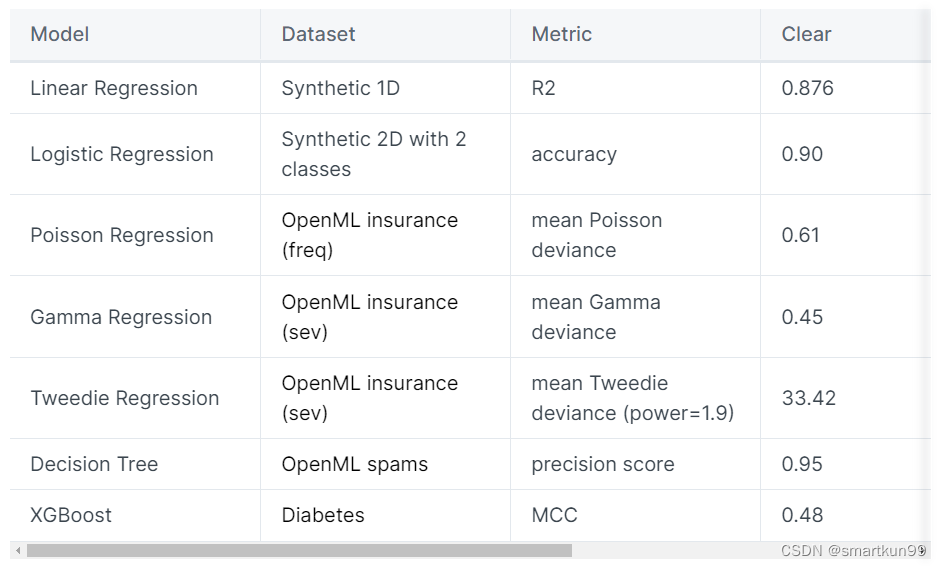The image size is (941, 566).
Task: Select the Model column header
Action: (x=60, y=34)
